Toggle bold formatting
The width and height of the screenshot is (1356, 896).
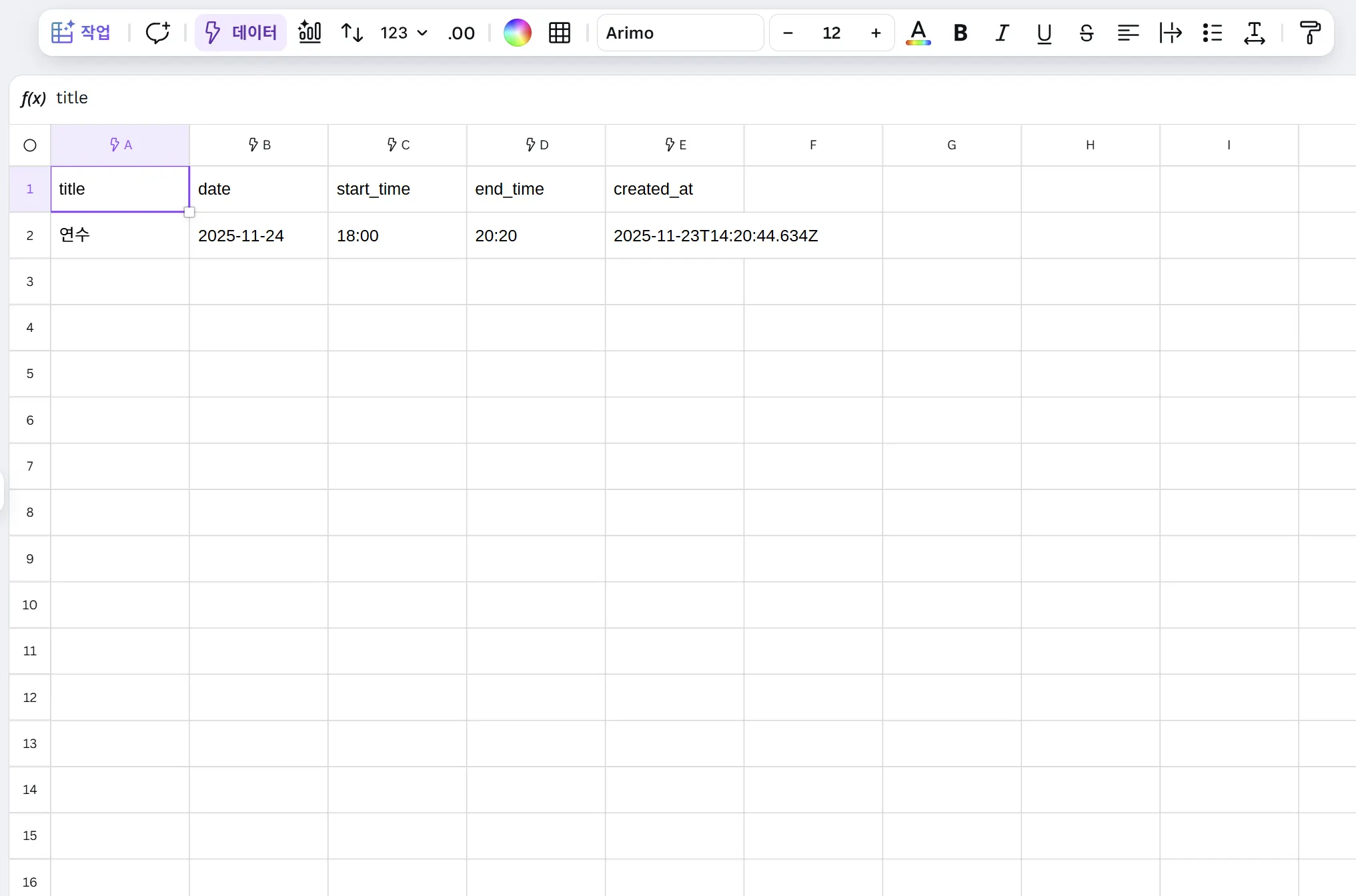[960, 33]
